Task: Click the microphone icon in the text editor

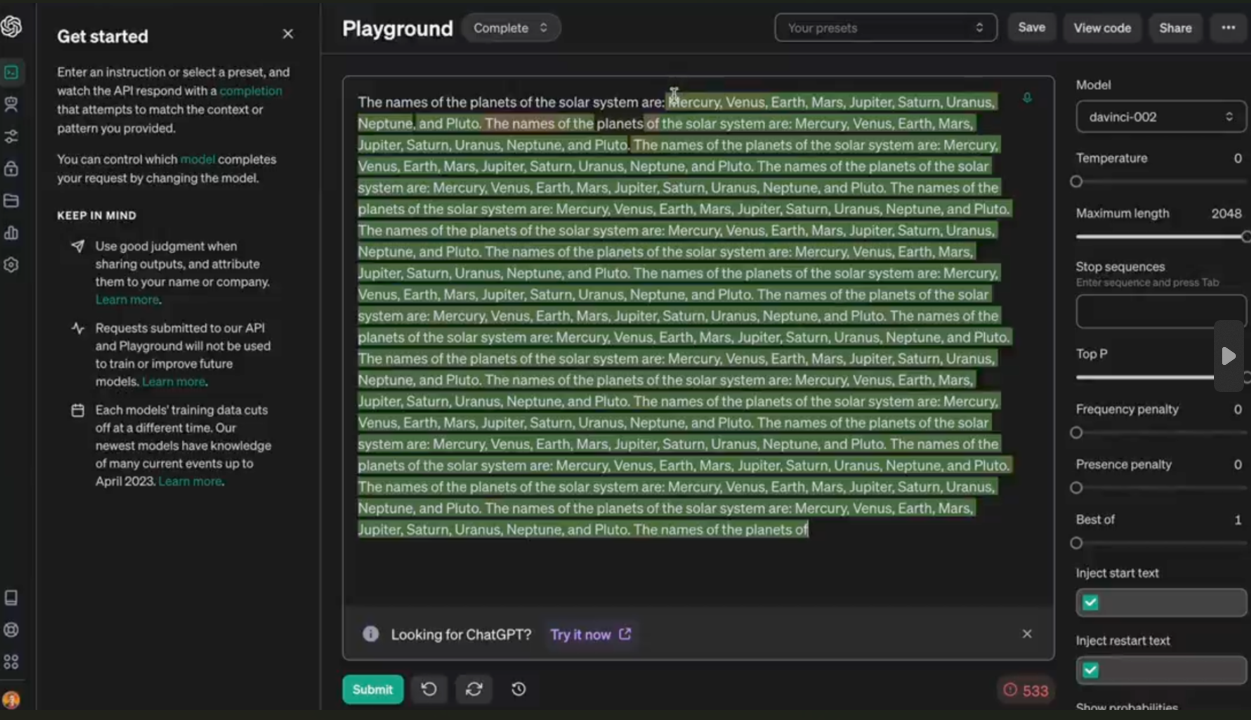Action: point(1027,98)
